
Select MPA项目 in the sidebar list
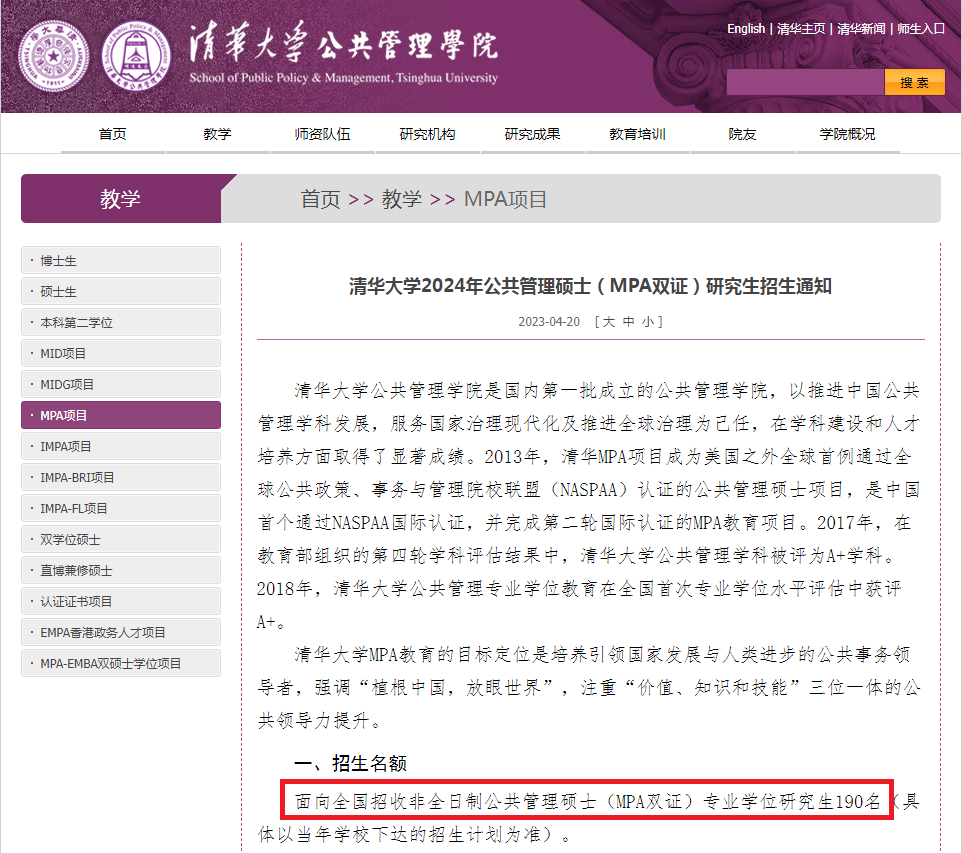(x=121, y=416)
